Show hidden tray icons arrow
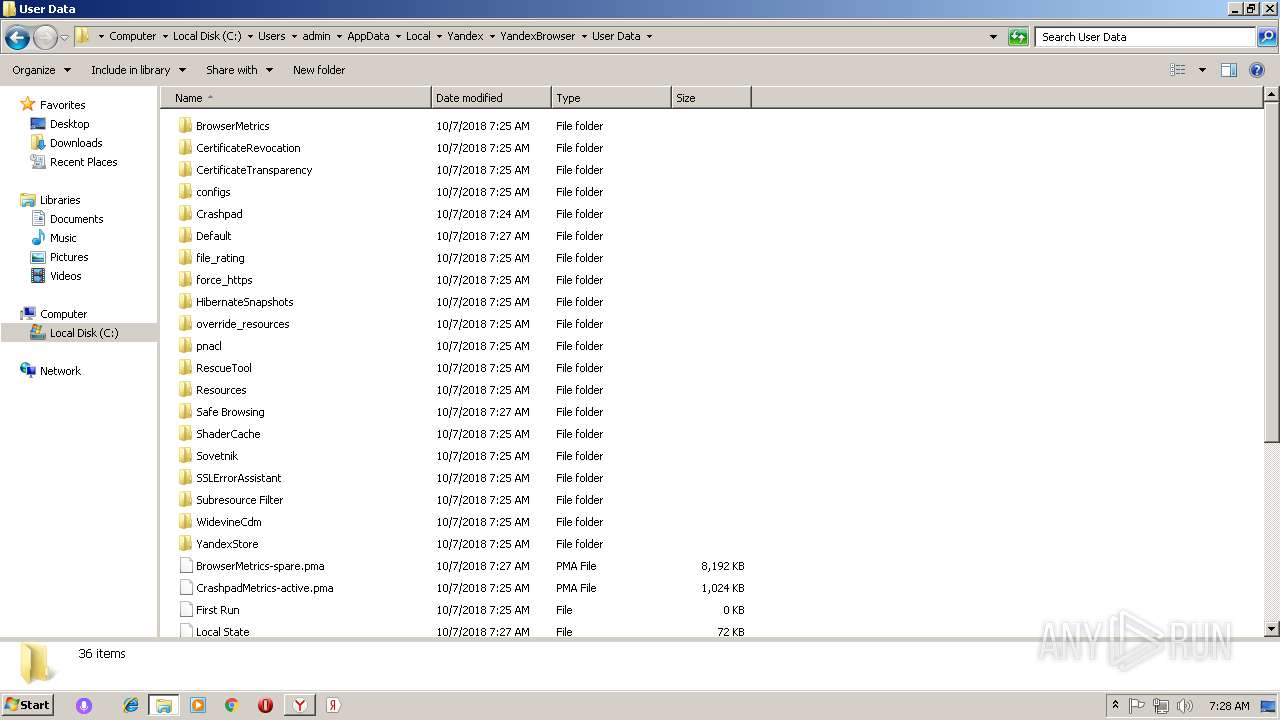The width and height of the screenshot is (1280, 720). pyautogui.click(x=1115, y=706)
